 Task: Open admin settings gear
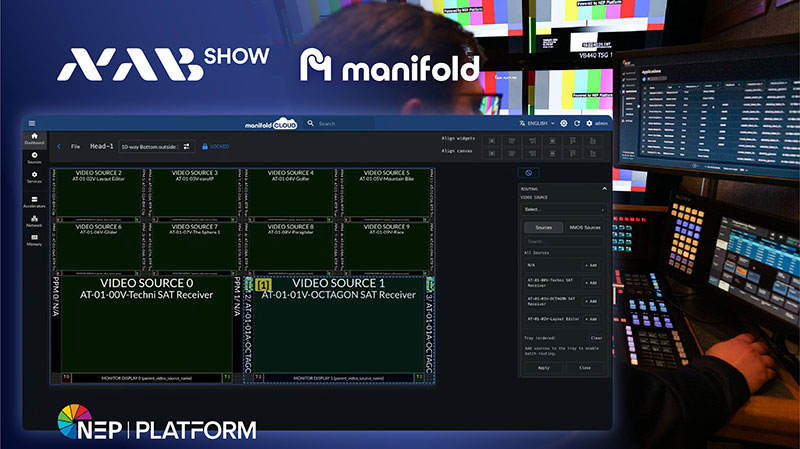(x=589, y=123)
